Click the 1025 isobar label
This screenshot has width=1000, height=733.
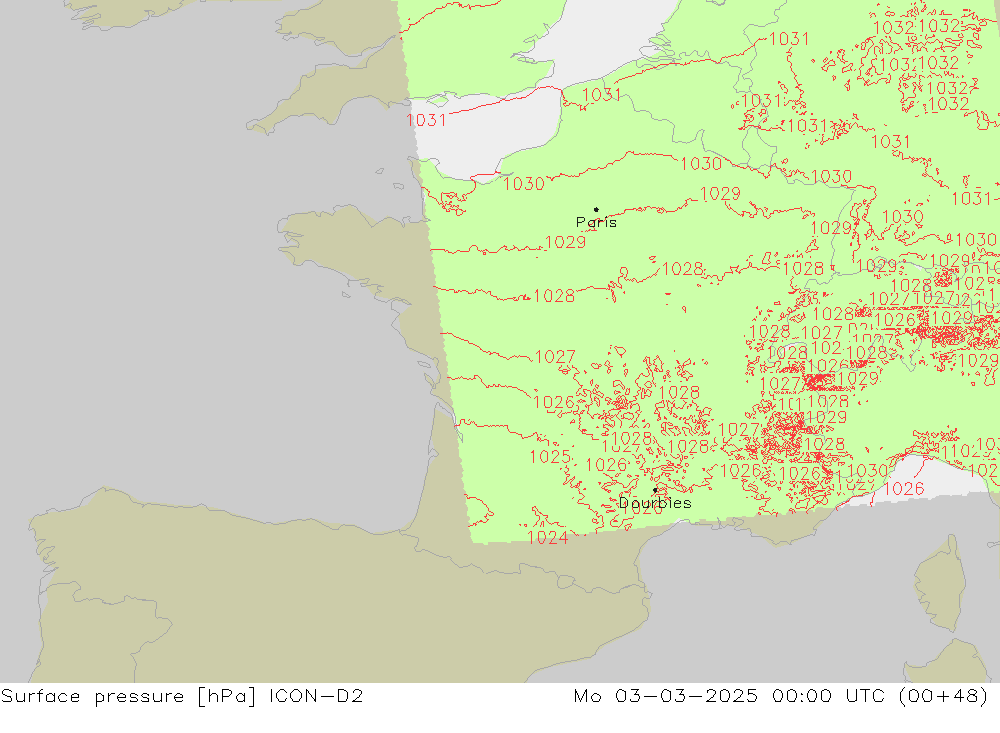(550, 457)
